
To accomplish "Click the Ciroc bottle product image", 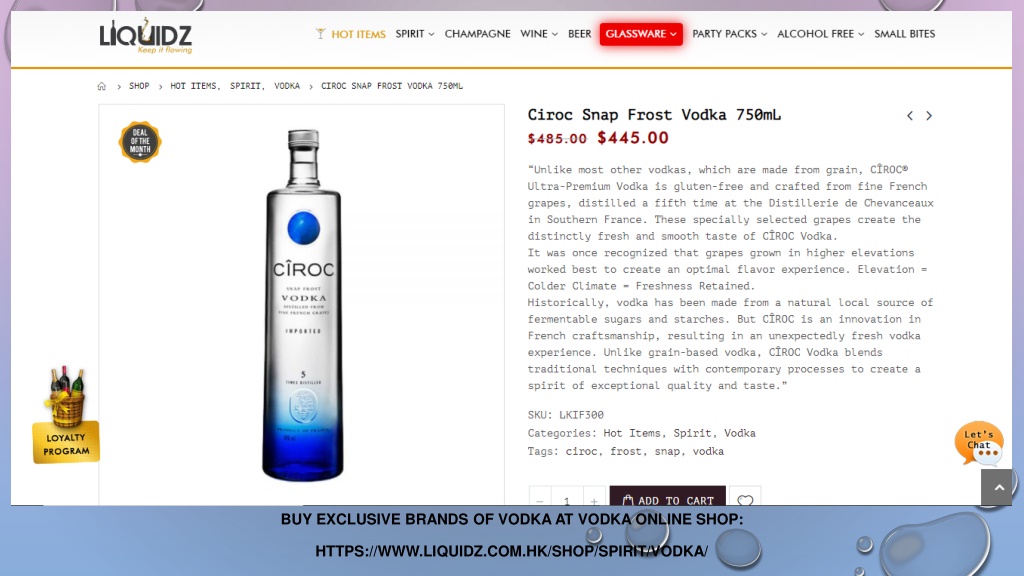I will pyautogui.click(x=302, y=305).
